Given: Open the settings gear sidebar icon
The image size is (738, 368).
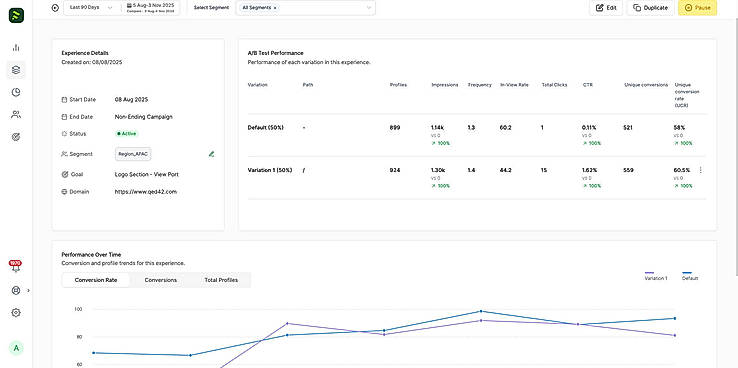Looking at the screenshot, I should [16, 312].
